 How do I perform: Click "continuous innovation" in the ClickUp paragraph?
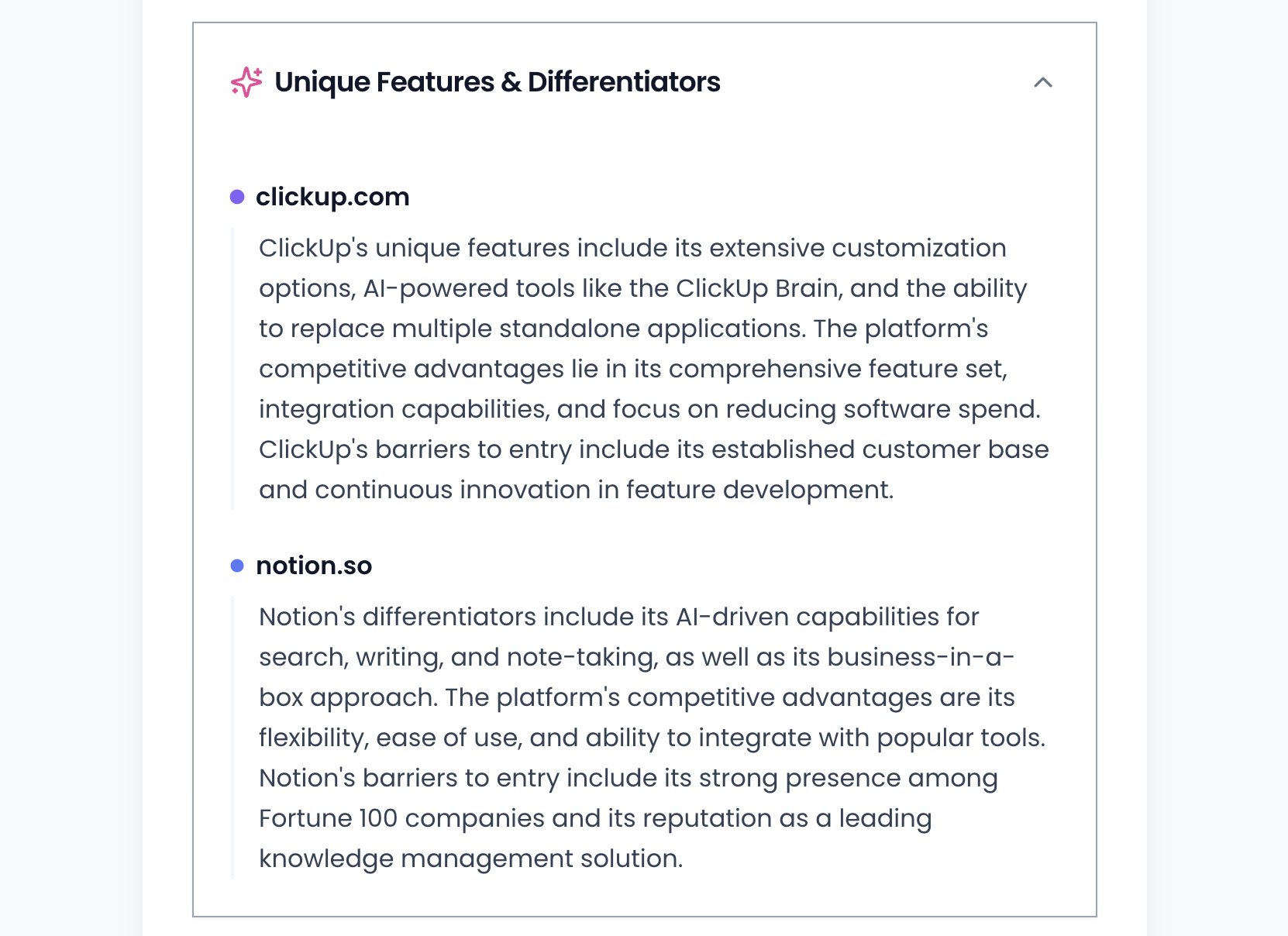(x=453, y=490)
